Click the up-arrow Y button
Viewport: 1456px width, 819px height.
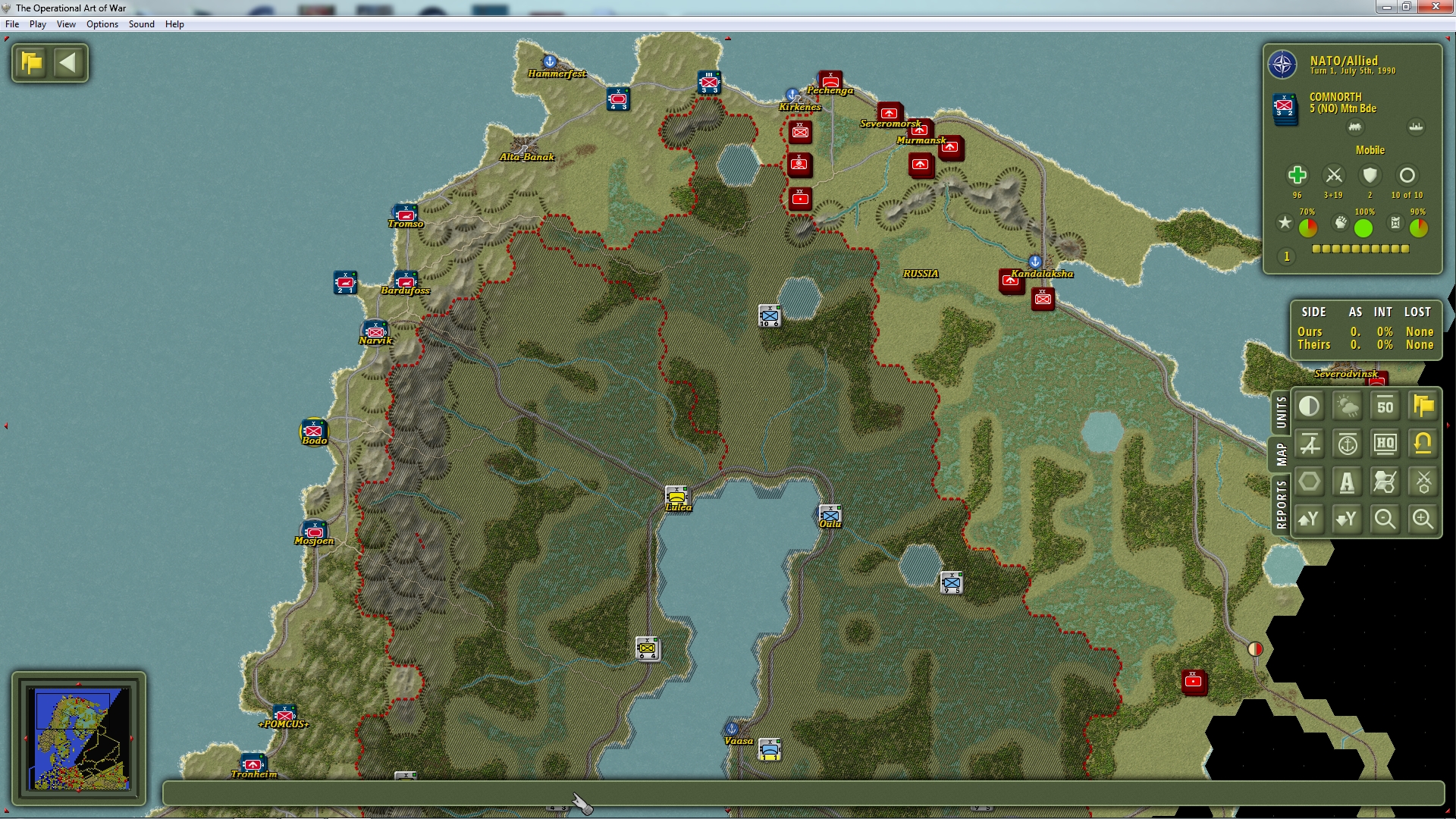[1310, 519]
